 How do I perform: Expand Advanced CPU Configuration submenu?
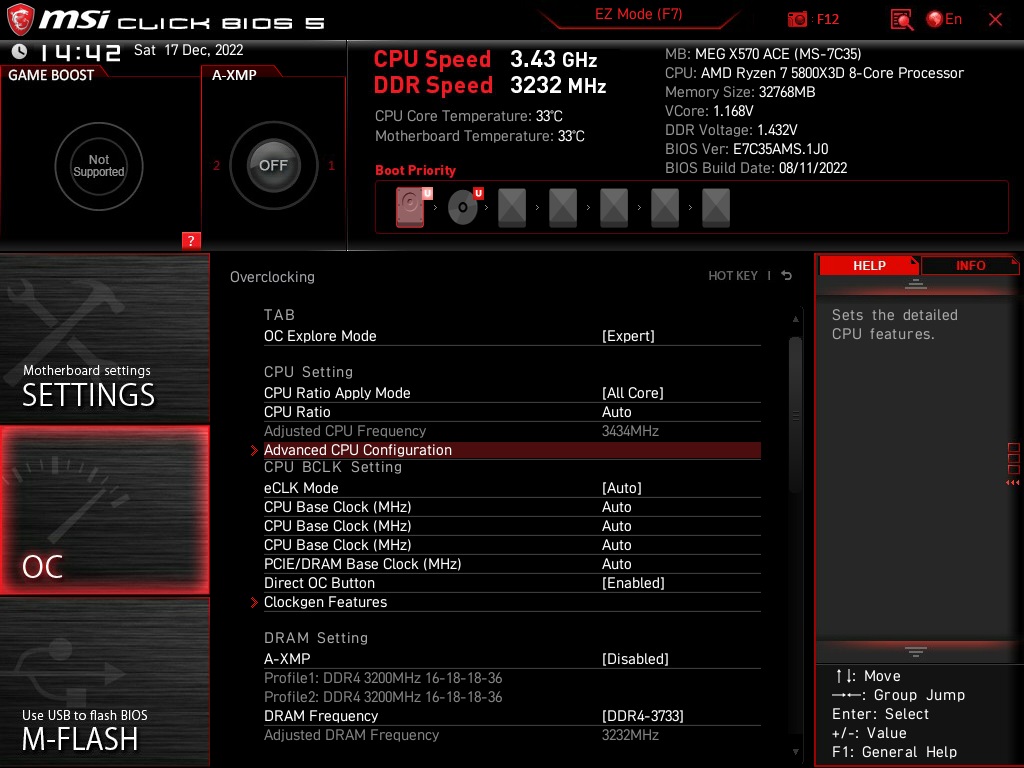[x=512, y=450]
